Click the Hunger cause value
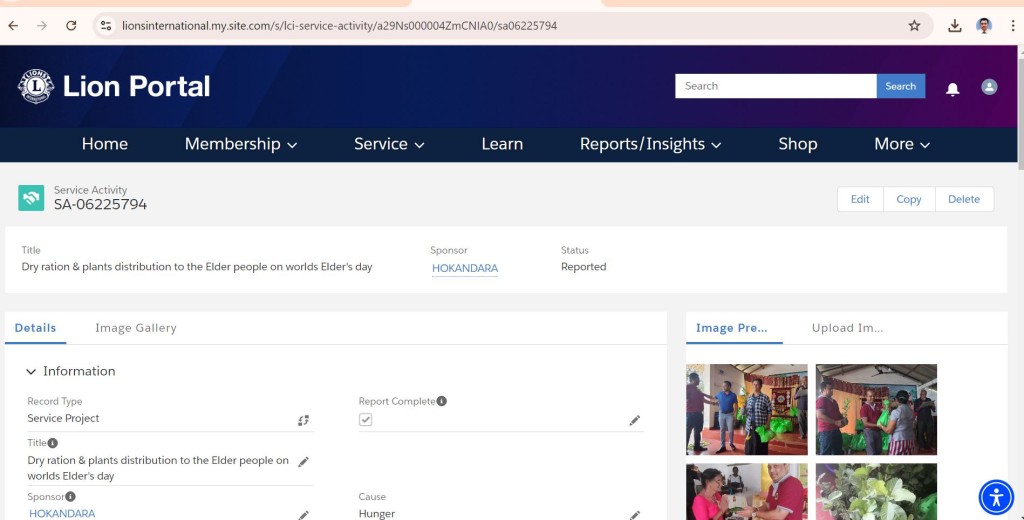 tap(377, 514)
